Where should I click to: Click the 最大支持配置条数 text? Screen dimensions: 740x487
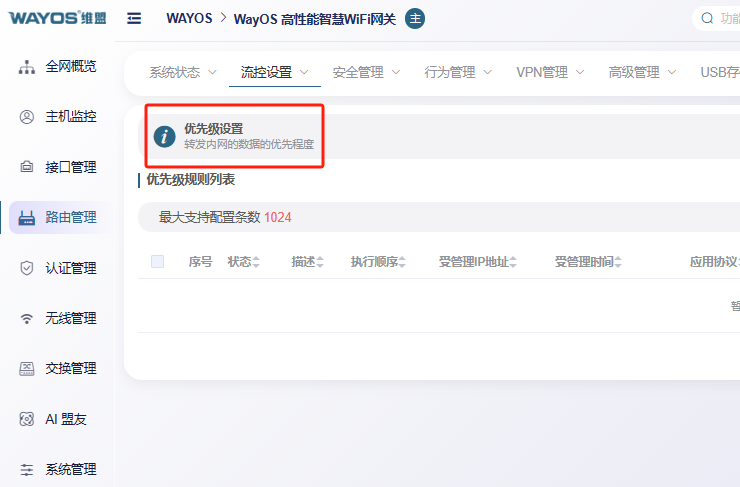[210, 217]
